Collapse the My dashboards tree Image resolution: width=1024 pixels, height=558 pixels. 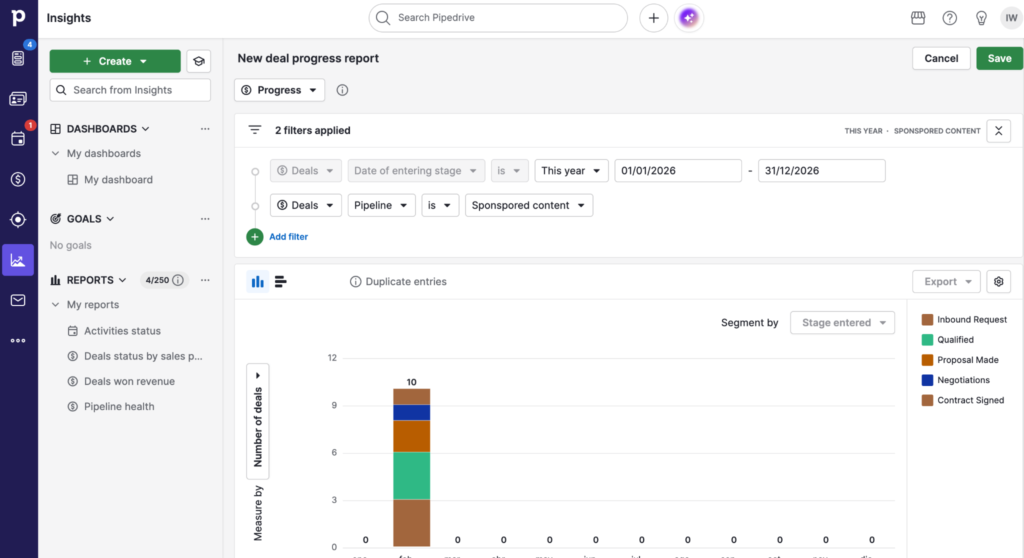pyautogui.click(x=56, y=154)
